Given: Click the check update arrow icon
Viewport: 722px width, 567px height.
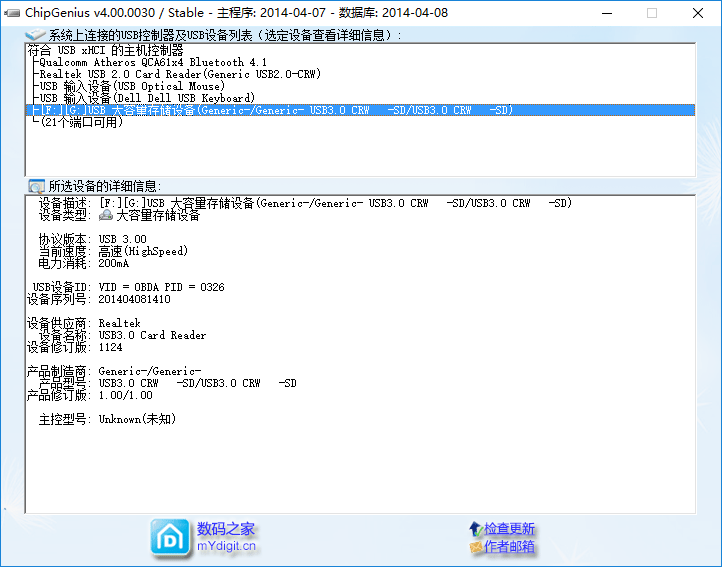Looking at the screenshot, I should tap(475, 529).
